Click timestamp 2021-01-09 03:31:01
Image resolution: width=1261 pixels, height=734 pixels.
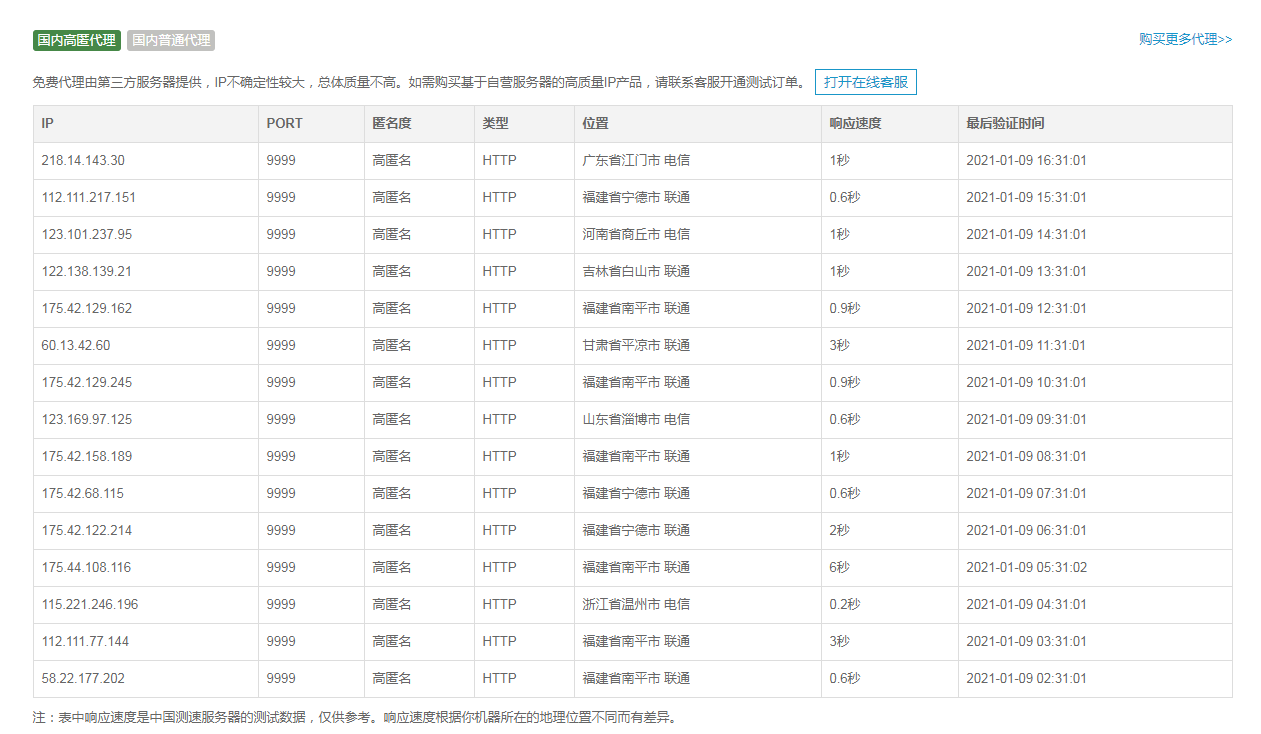[x=1026, y=642]
